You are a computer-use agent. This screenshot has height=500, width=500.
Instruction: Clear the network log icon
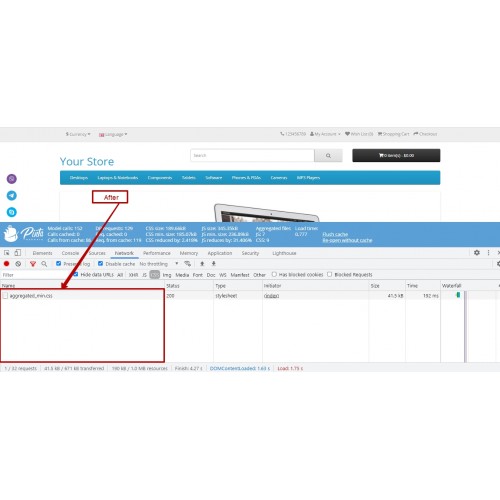tap(18, 264)
